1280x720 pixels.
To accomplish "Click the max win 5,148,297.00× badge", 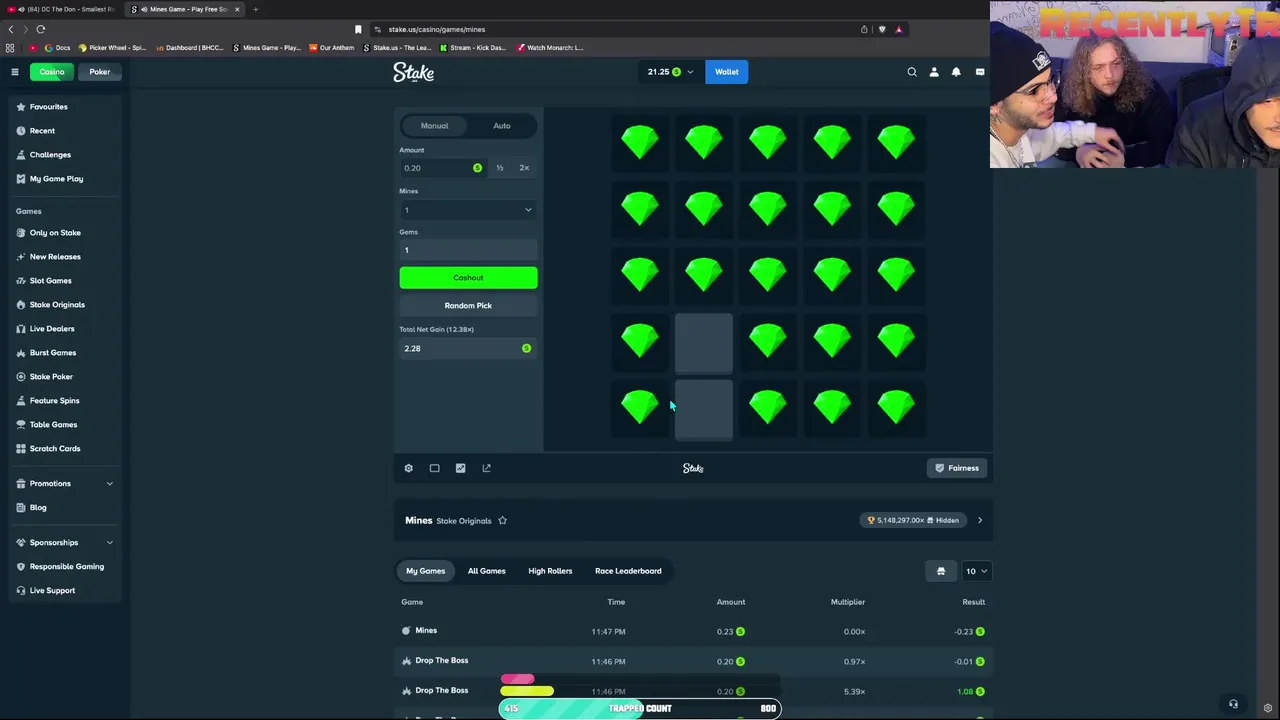I will click(x=913, y=520).
